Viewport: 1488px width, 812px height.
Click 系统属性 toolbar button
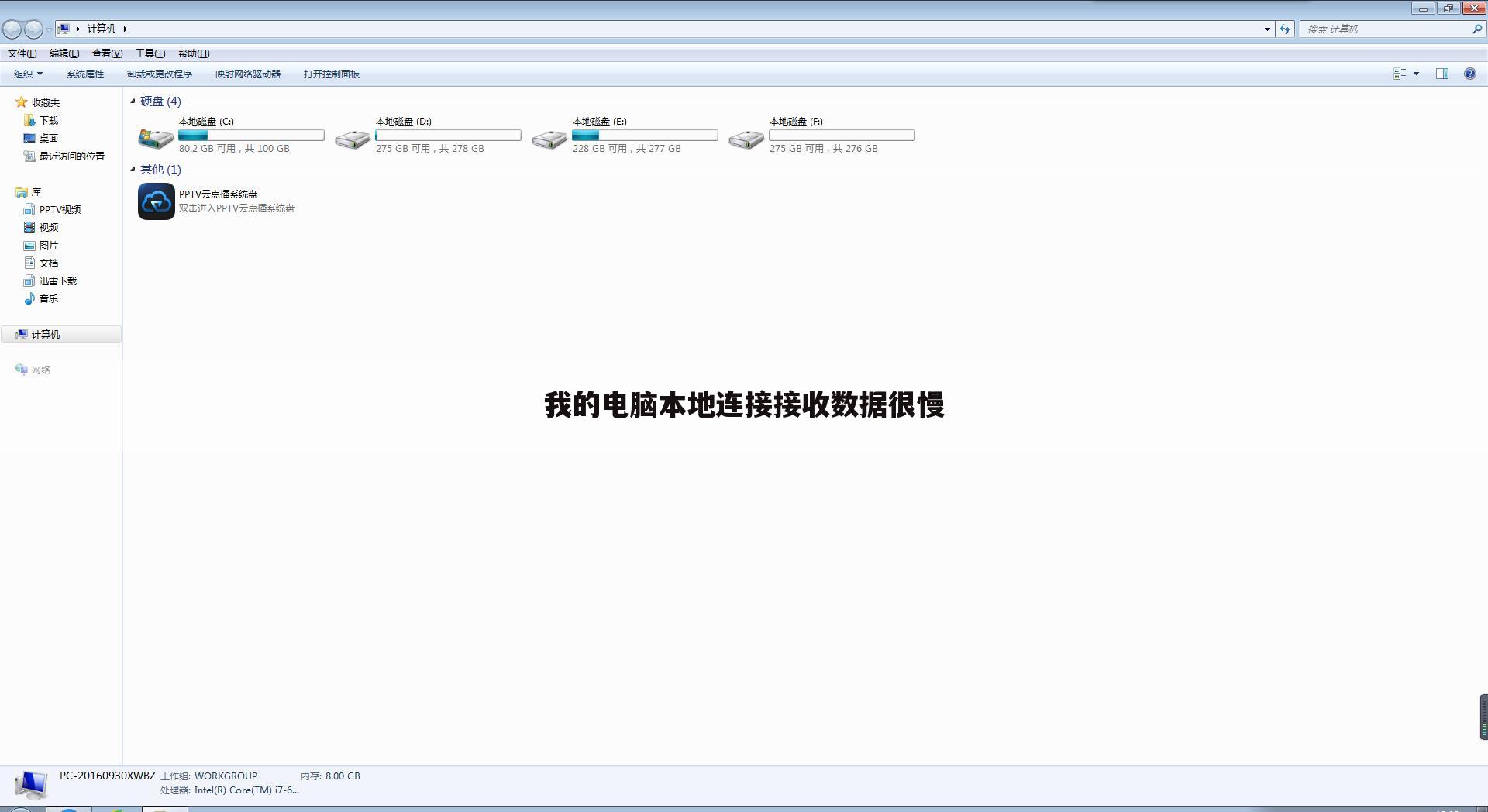coord(85,74)
